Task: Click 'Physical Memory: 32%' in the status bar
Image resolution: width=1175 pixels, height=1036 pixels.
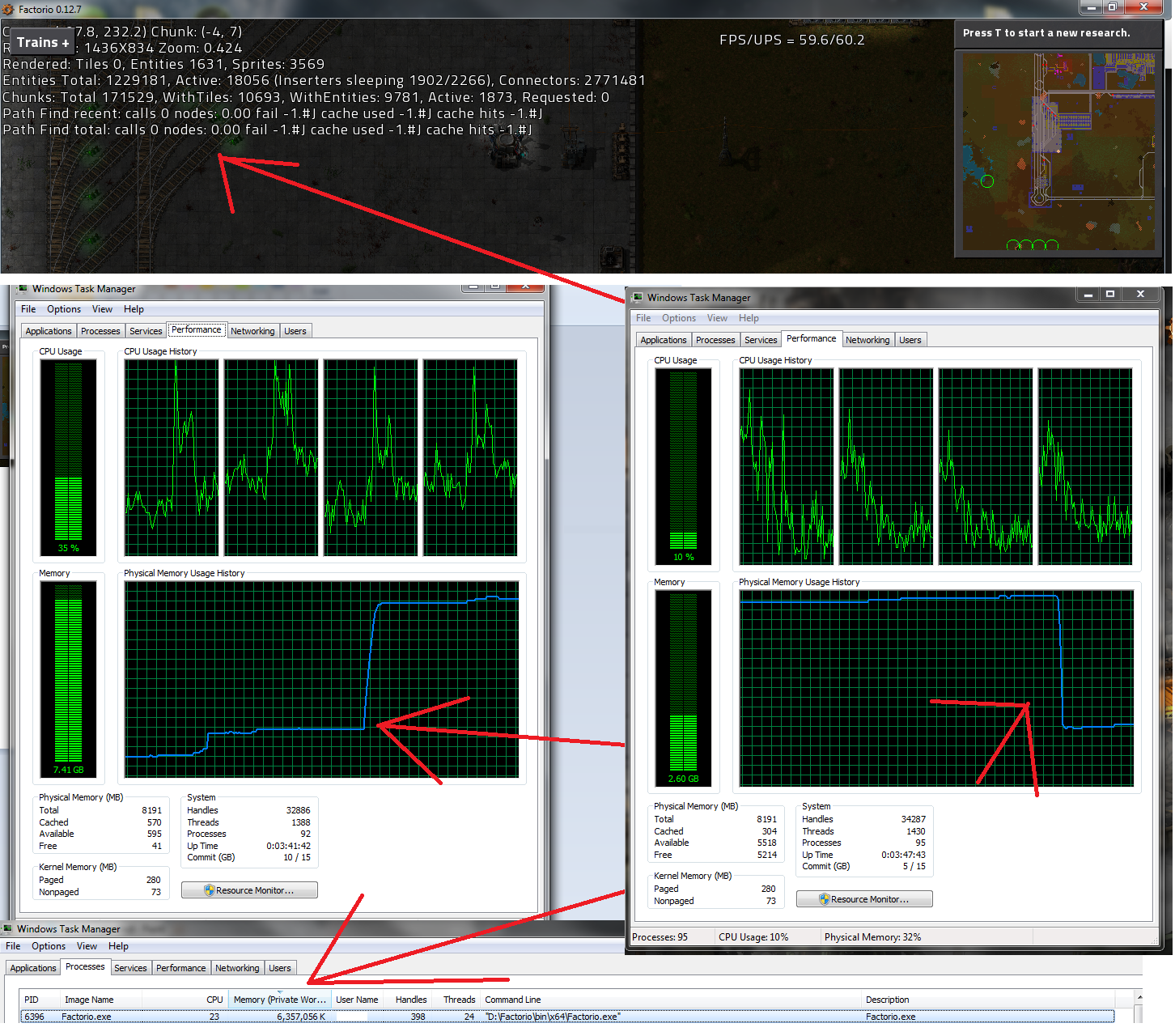Action: point(872,937)
